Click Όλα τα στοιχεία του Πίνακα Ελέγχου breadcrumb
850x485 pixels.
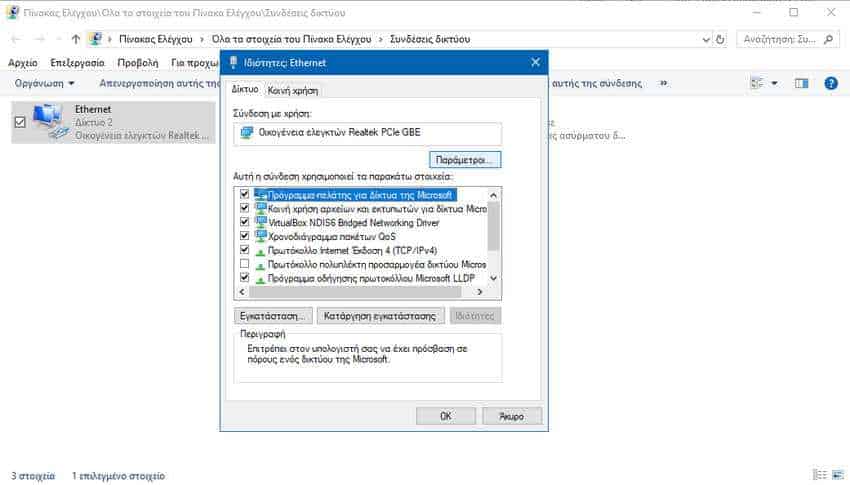point(291,39)
